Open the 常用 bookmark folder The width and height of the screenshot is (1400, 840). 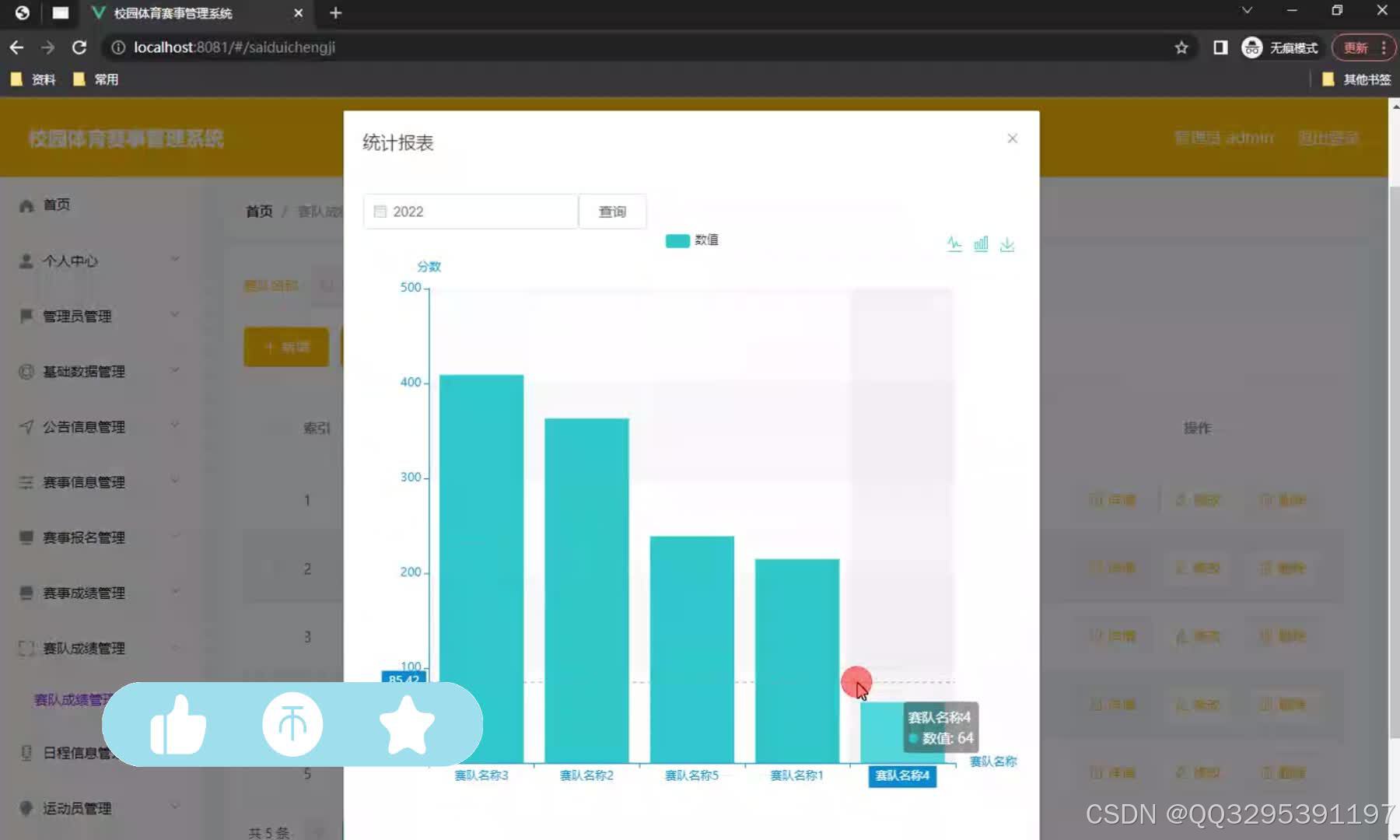tap(96, 79)
